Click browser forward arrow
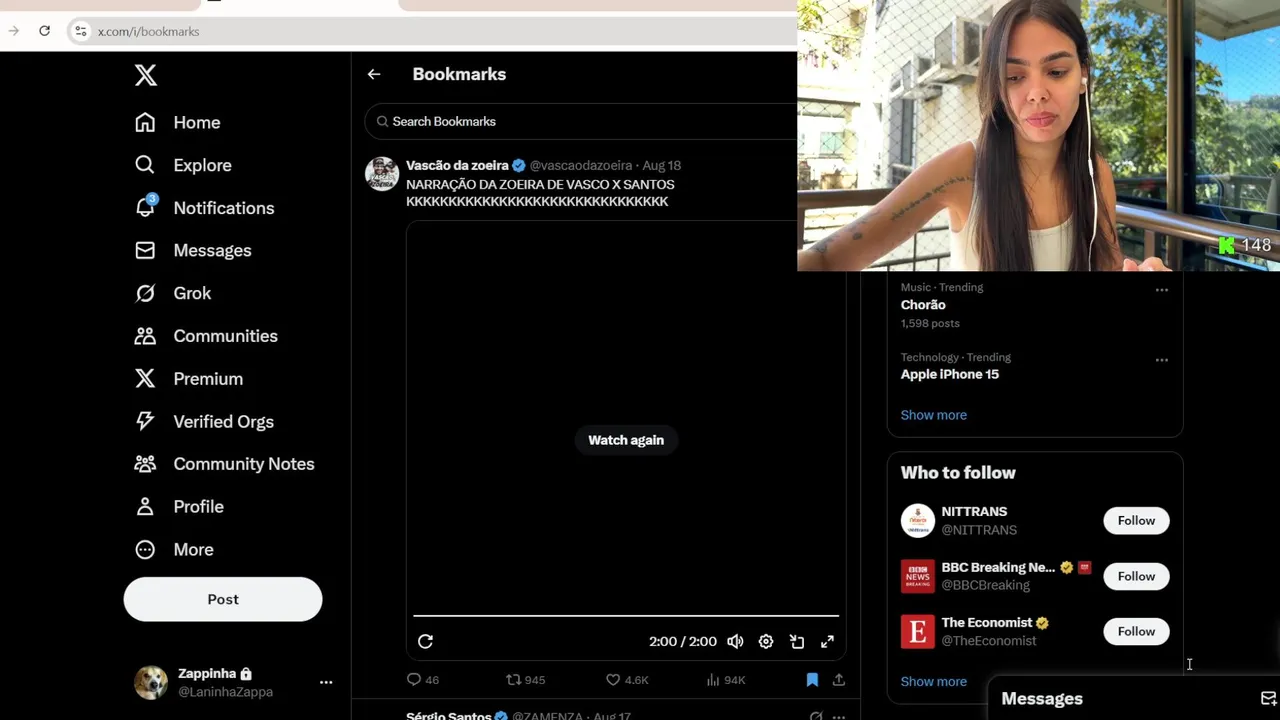 tap(13, 31)
